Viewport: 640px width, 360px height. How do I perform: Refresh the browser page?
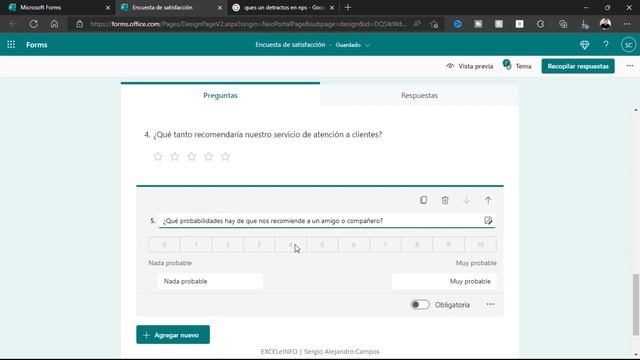tap(33, 24)
